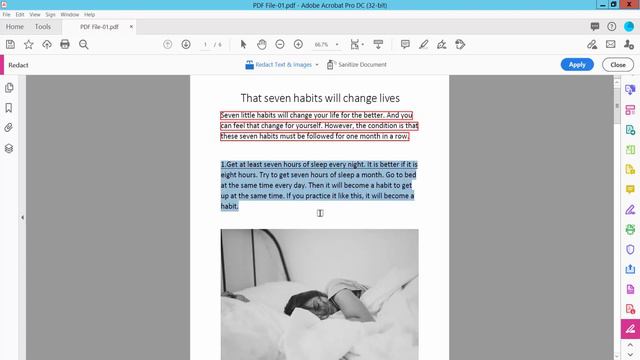Select the highlight text pen tool
The height and width of the screenshot is (360, 640).
point(424,44)
